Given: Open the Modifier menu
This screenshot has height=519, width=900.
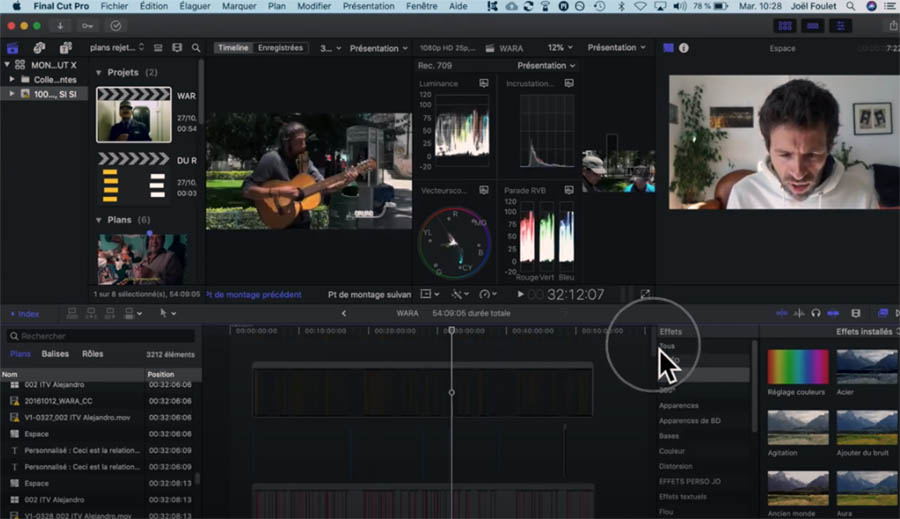Looking at the screenshot, I should pyautogui.click(x=314, y=6).
